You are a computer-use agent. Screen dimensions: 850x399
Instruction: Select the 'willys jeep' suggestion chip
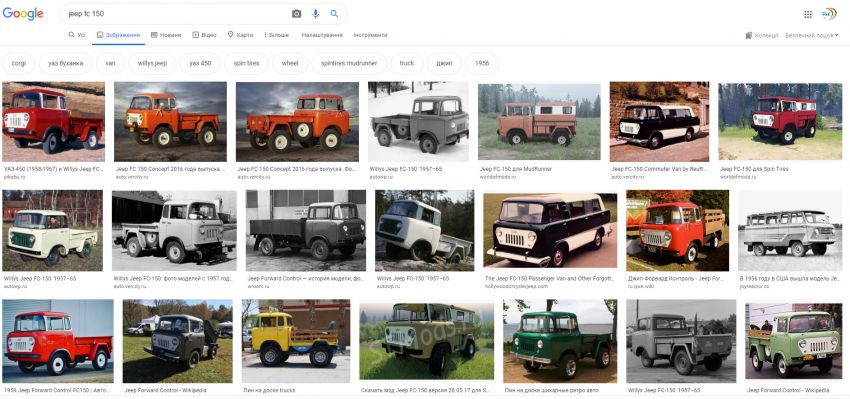[152, 63]
